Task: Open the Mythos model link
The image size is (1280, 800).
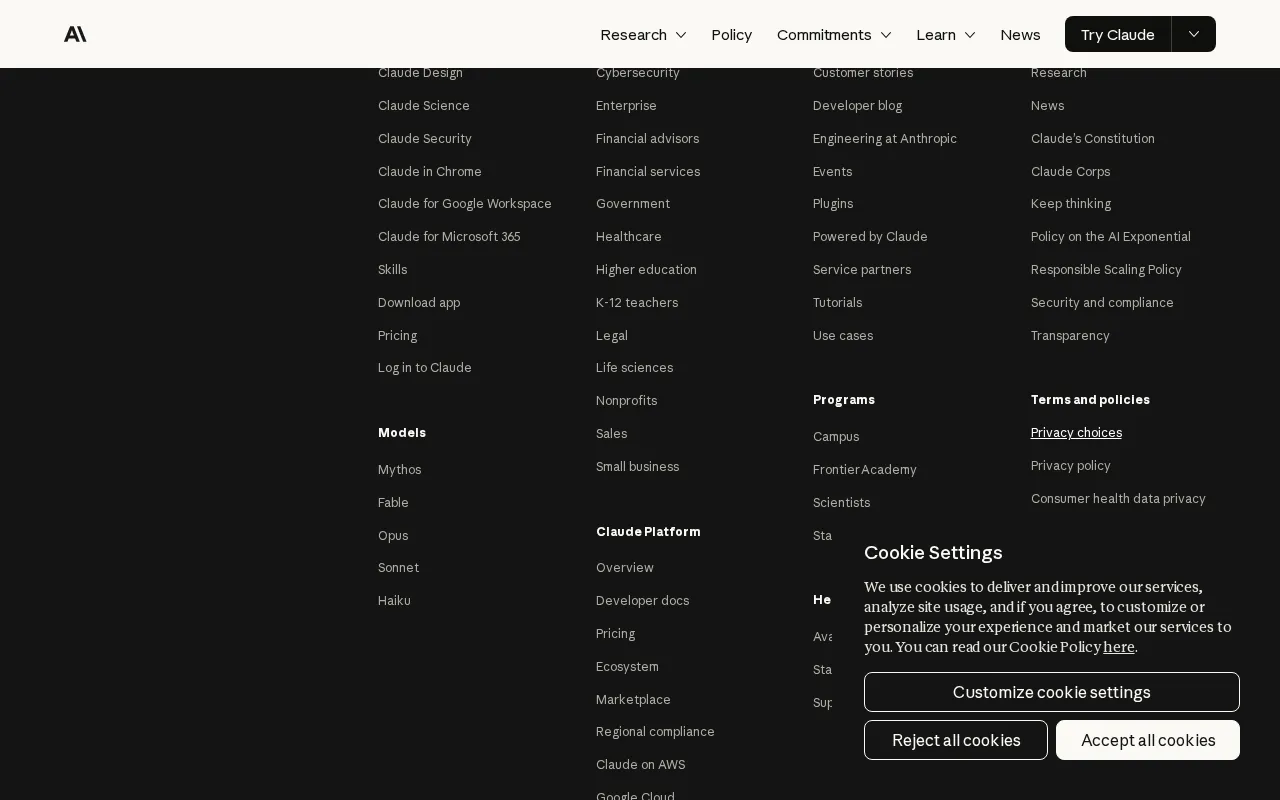Action: point(399,469)
